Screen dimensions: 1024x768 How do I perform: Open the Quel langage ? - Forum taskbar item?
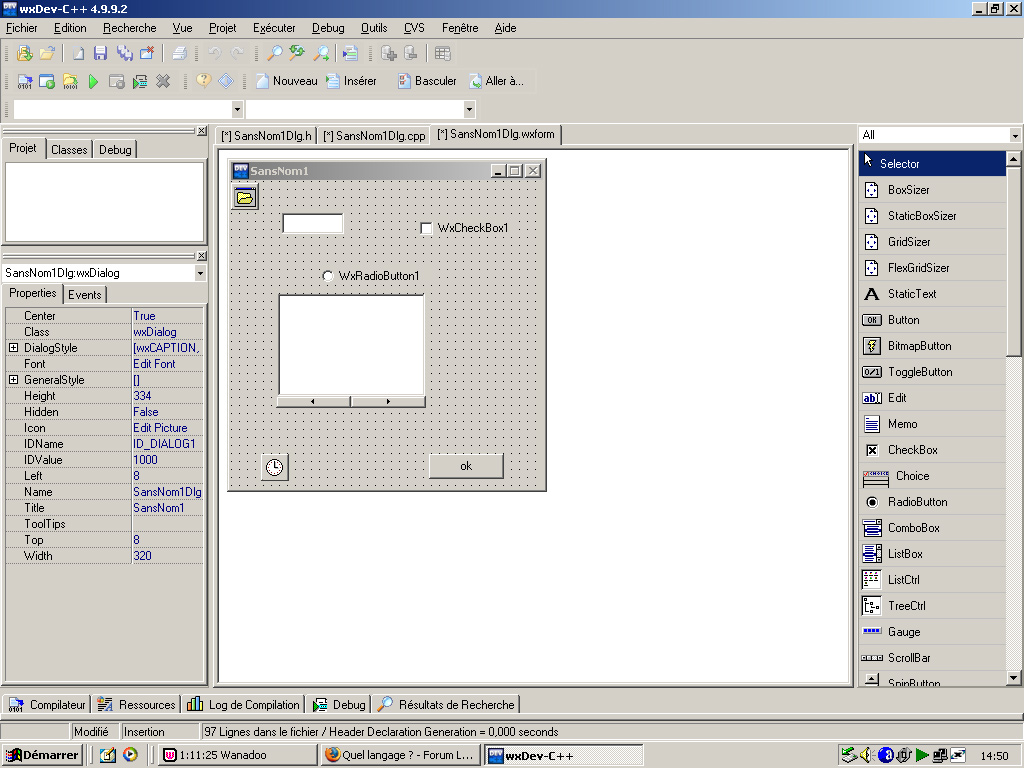(401, 755)
